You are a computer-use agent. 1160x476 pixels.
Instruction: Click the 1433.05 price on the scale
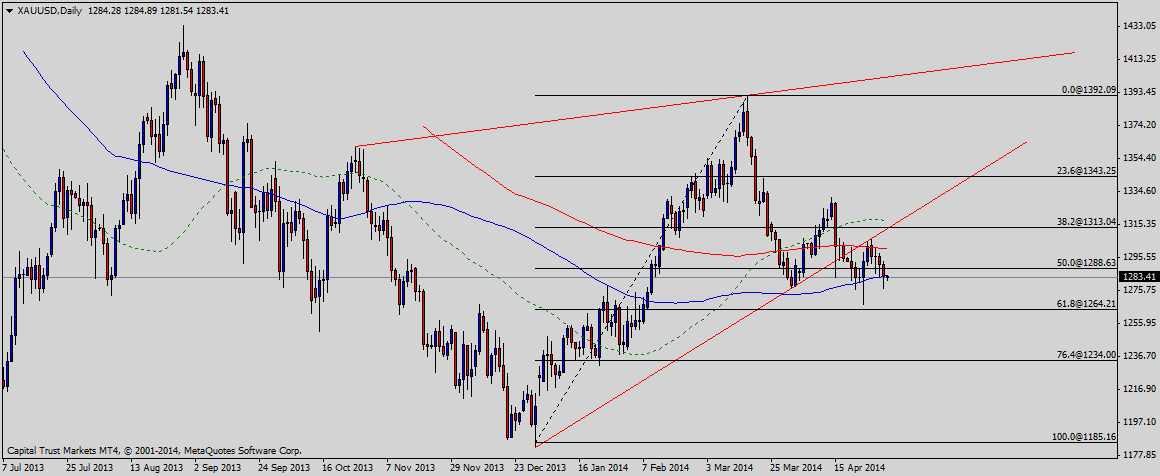pyautogui.click(x=1138, y=26)
